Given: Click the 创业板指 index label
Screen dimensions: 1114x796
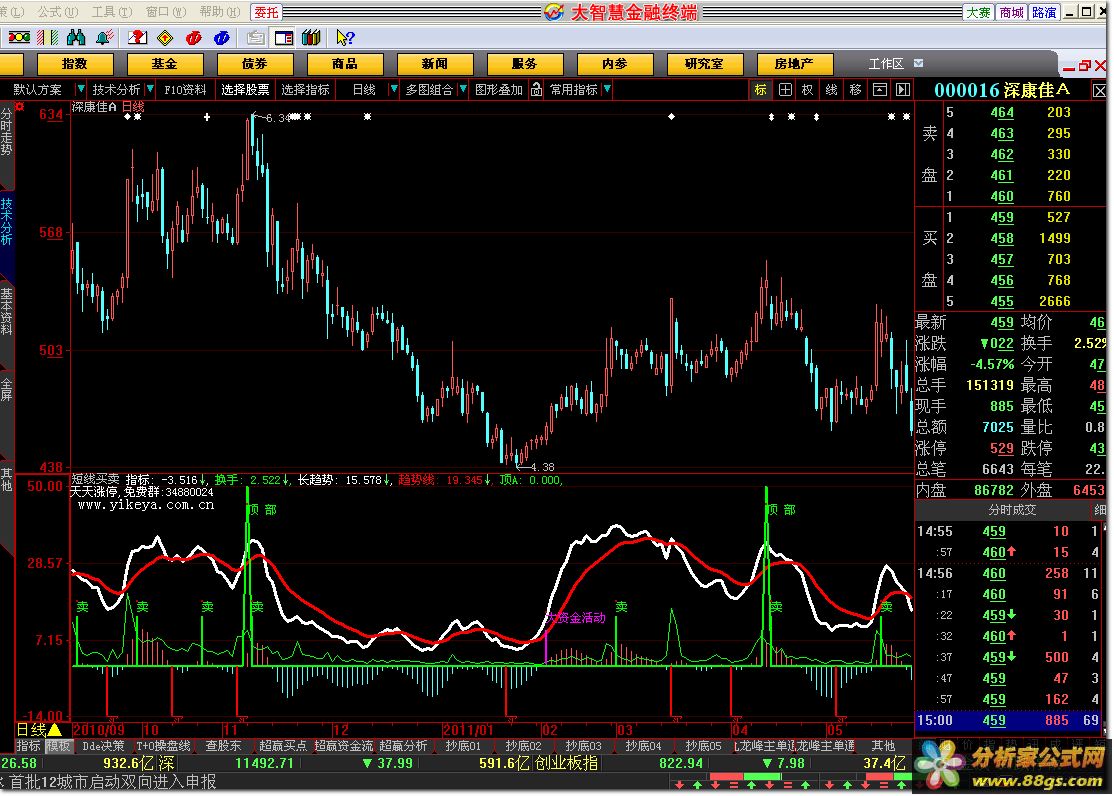Looking at the screenshot, I should (x=566, y=763).
